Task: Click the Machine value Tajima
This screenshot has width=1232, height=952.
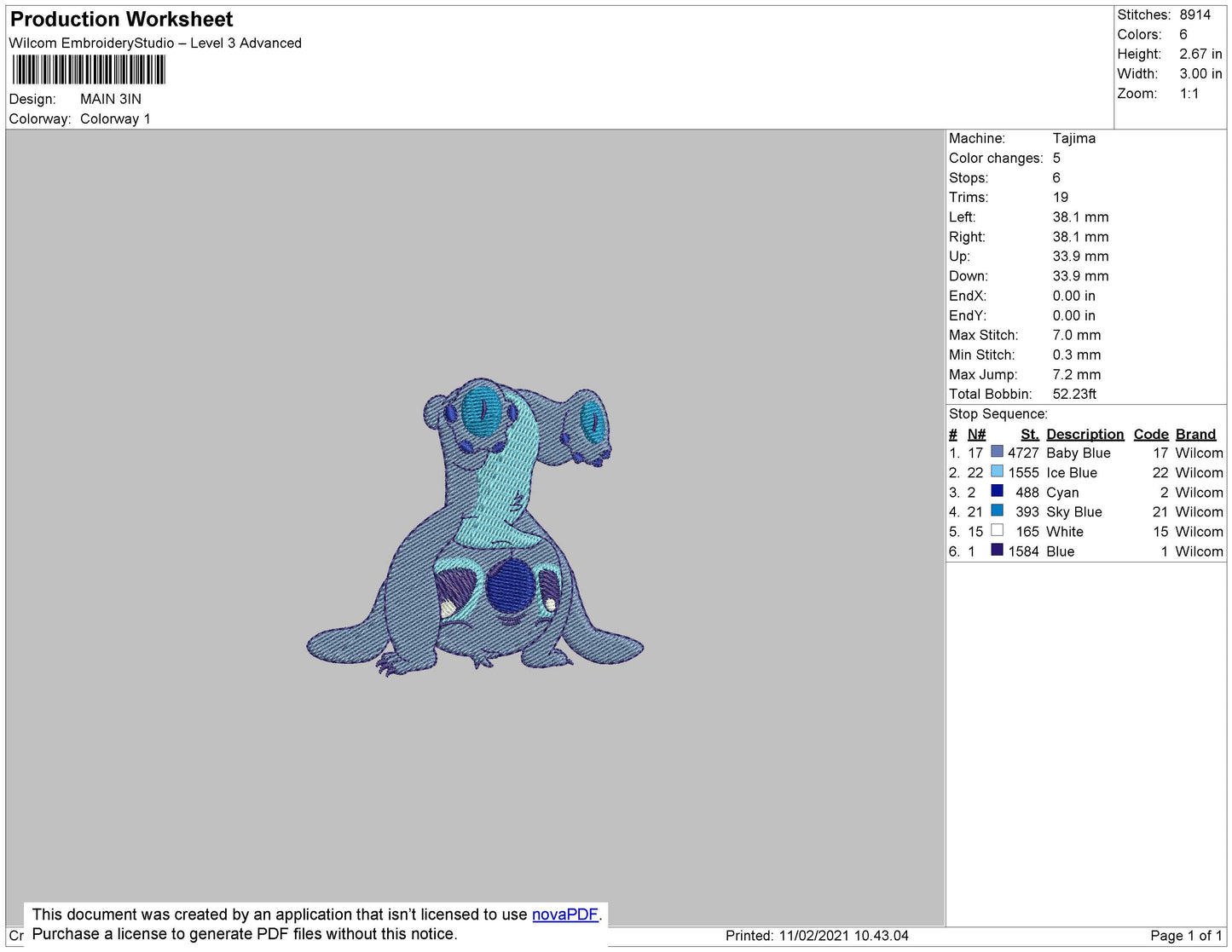Action: click(x=1073, y=138)
